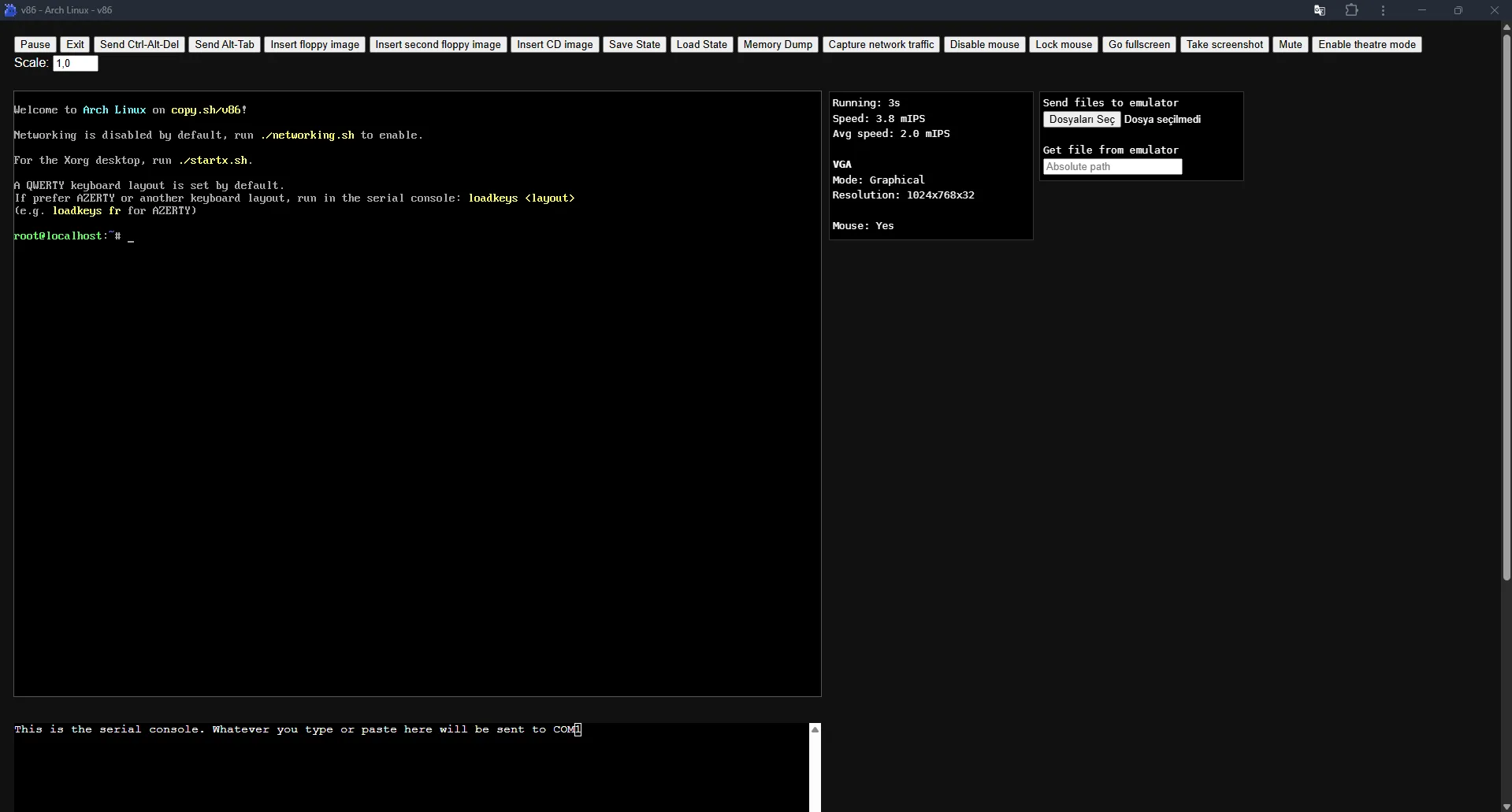Click the Dosyaları Seç file chooser
Image resolution: width=1512 pixels, height=812 pixels.
pyautogui.click(x=1082, y=119)
